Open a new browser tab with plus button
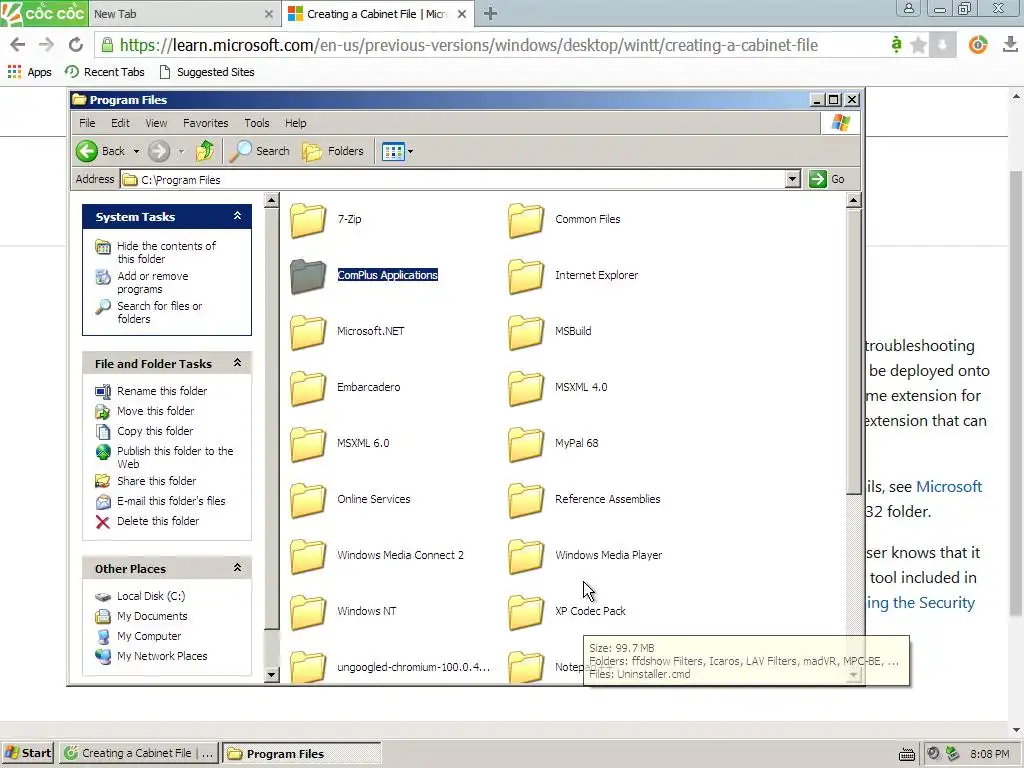The image size is (1024, 768). 490,13
